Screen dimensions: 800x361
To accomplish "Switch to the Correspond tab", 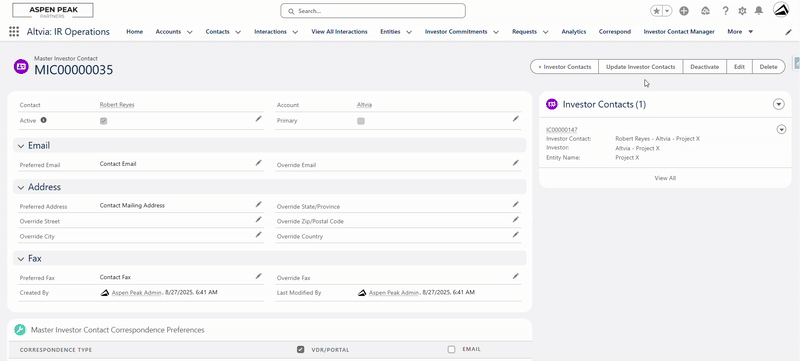I will point(615,32).
